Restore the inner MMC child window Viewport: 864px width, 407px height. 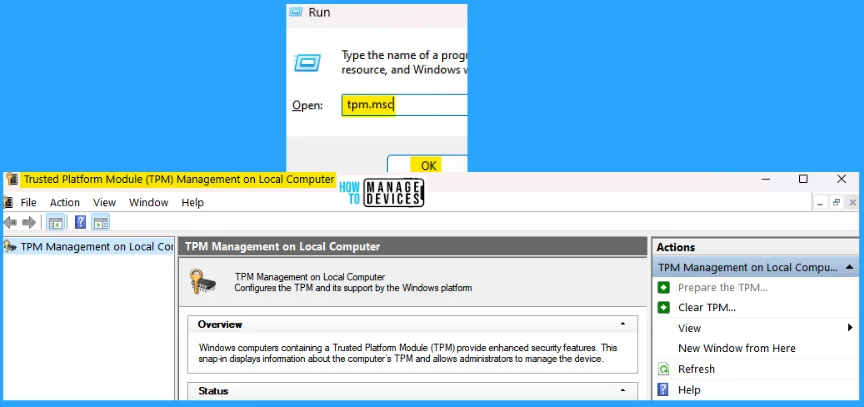coord(836,203)
